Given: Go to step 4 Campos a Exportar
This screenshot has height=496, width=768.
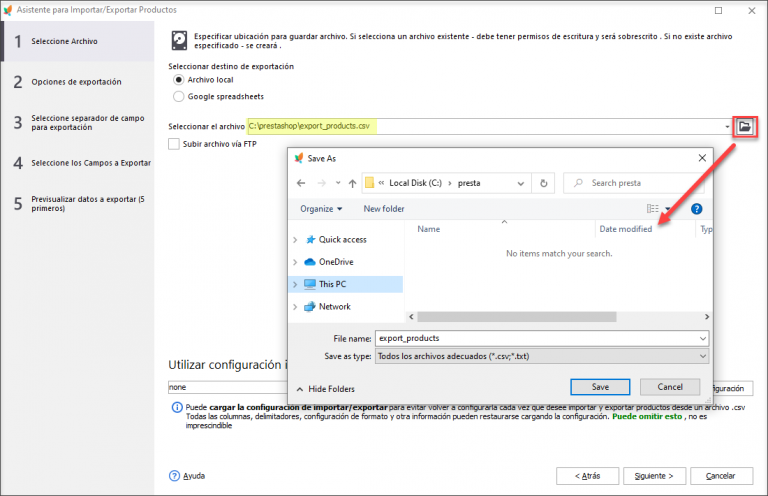Looking at the screenshot, I should (78, 163).
